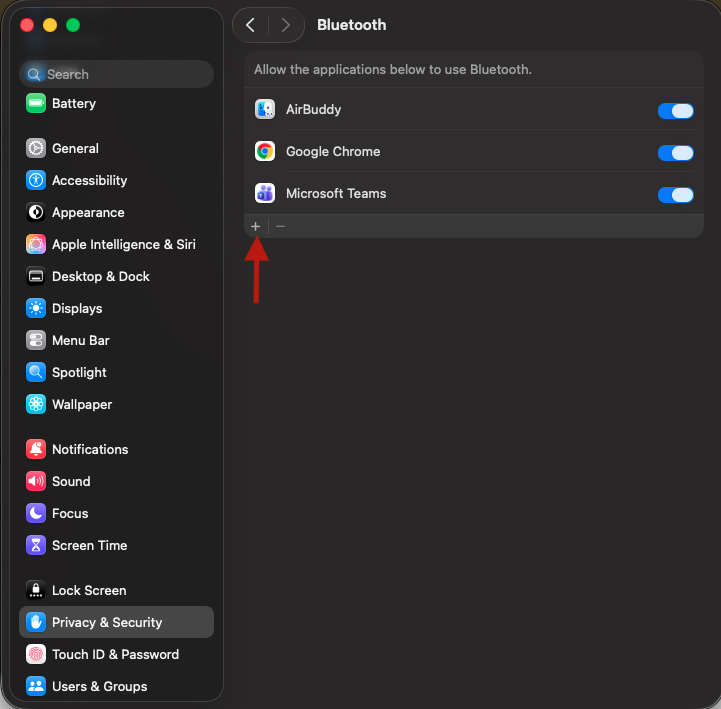Click the Users & Groups icon
The height and width of the screenshot is (709, 721).
pos(36,686)
